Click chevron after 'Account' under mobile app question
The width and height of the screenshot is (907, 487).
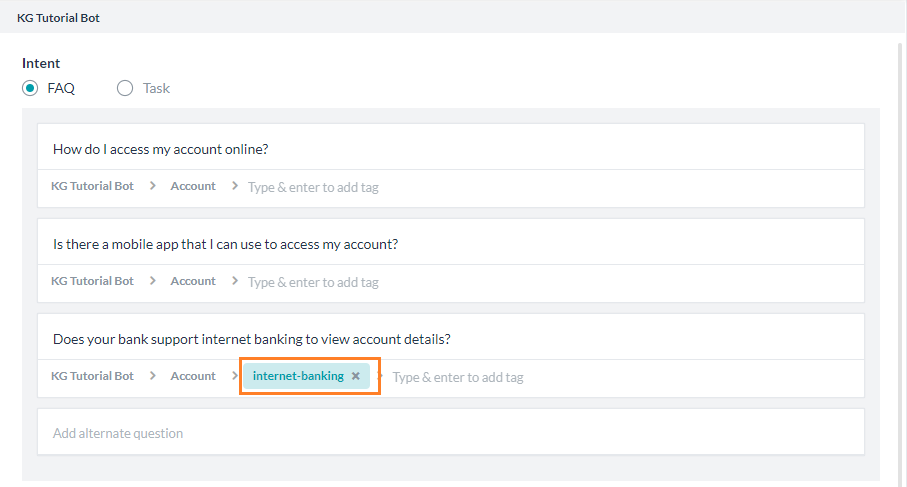(235, 281)
